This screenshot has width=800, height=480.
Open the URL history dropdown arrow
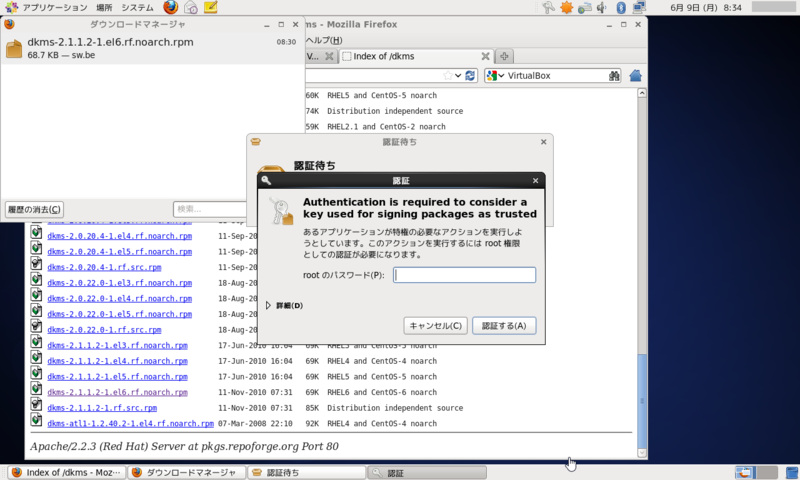[458, 75]
